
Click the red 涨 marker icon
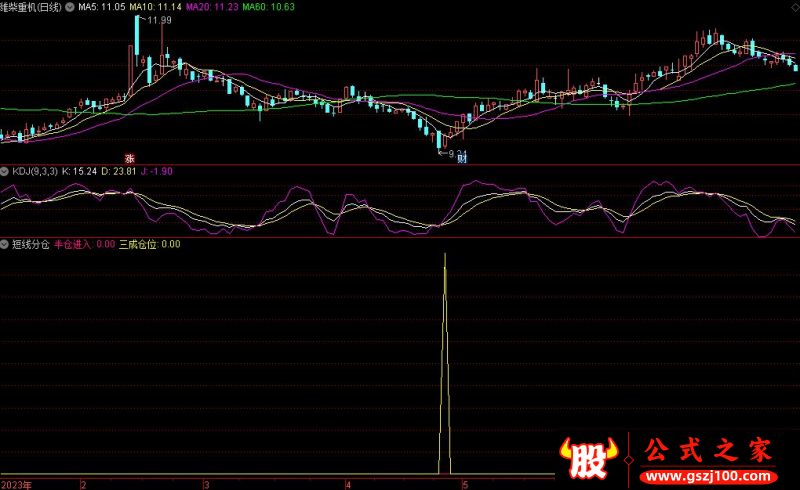(x=129, y=158)
